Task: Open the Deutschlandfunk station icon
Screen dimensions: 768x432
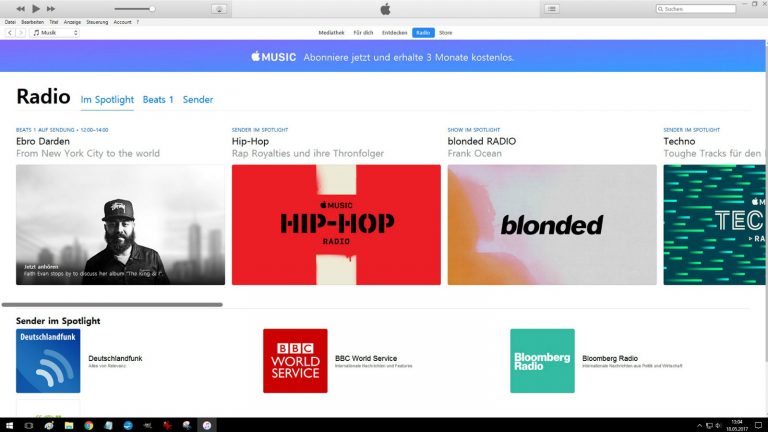Action: (48, 360)
